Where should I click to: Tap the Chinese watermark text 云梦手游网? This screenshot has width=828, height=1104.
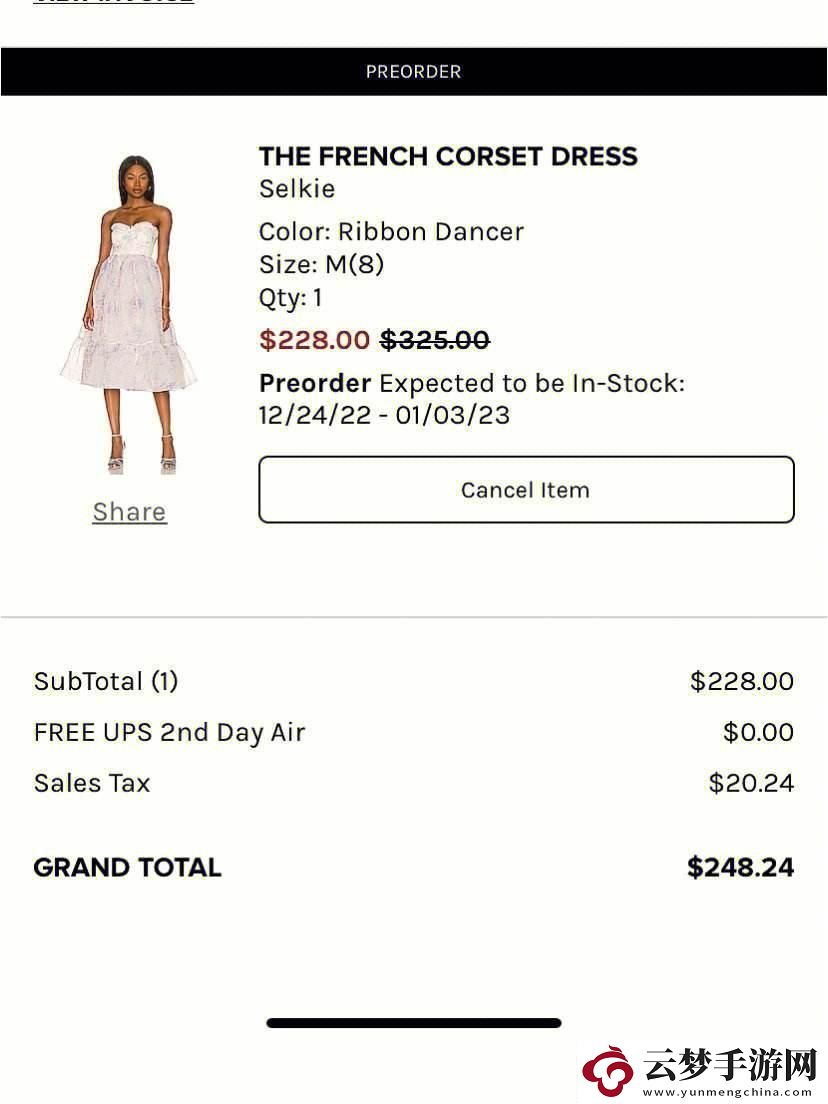[730, 1065]
